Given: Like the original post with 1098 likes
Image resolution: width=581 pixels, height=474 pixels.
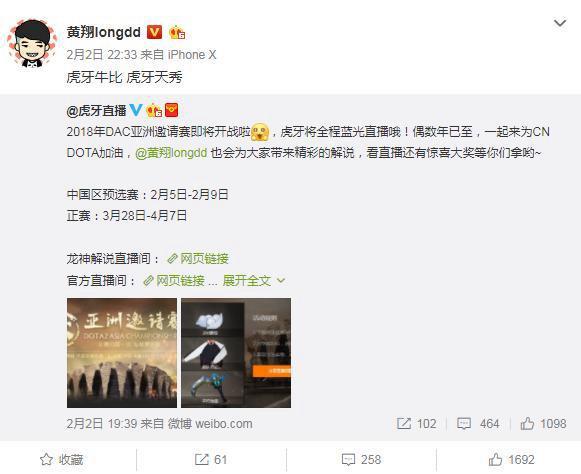Looking at the screenshot, I should pyautogui.click(x=543, y=424).
